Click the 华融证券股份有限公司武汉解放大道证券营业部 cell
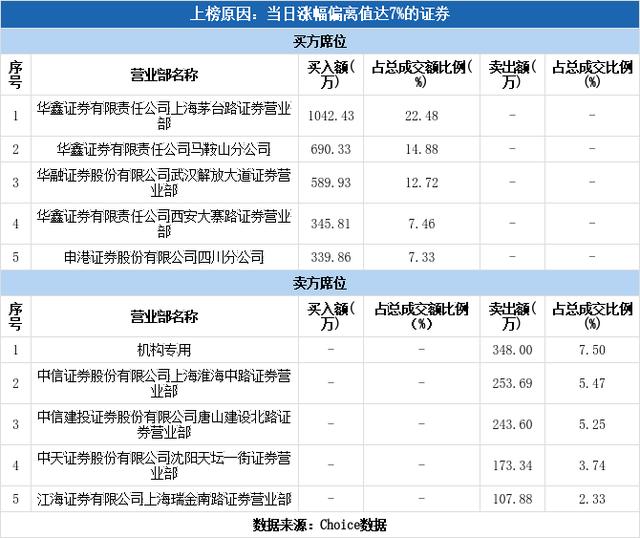 pos(164,183)
